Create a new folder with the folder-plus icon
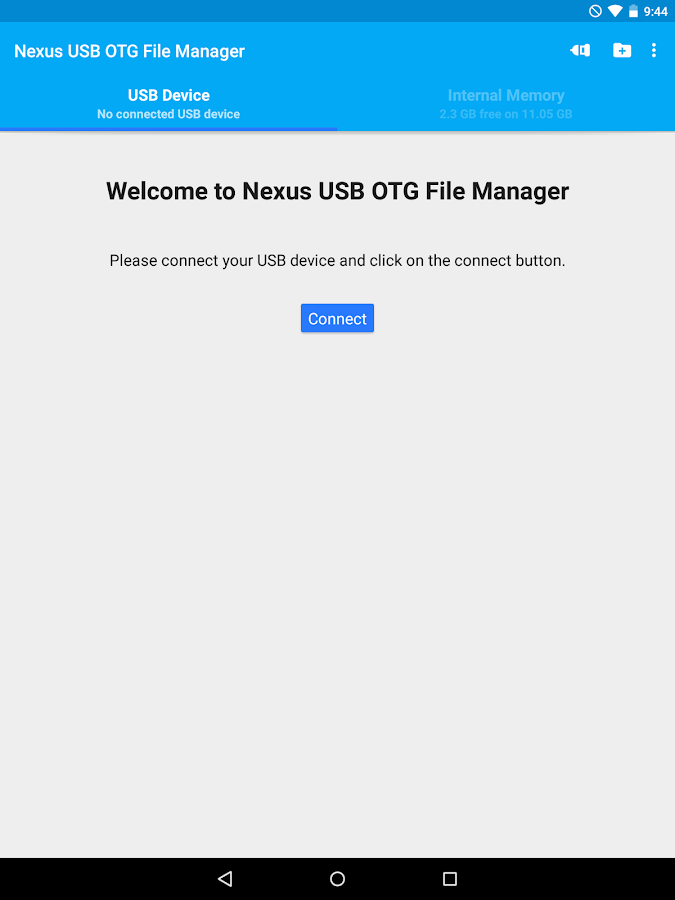 pyautogui.click(x=622, y=51)
